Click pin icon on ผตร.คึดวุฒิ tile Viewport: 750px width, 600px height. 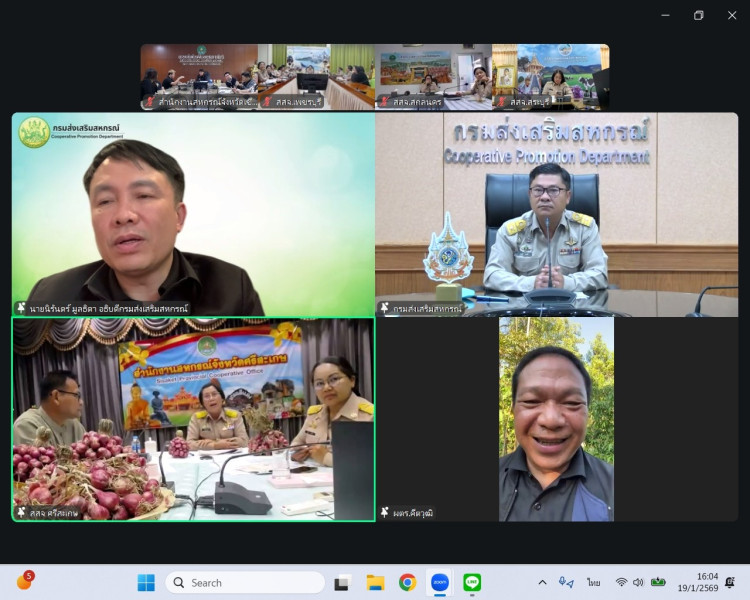(385, 512)
